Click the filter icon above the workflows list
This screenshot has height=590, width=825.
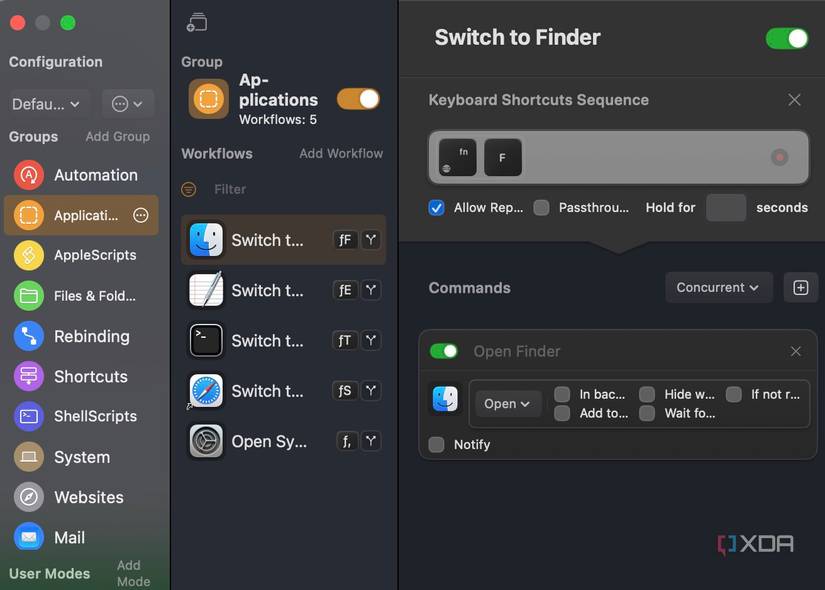coord(189,189)
